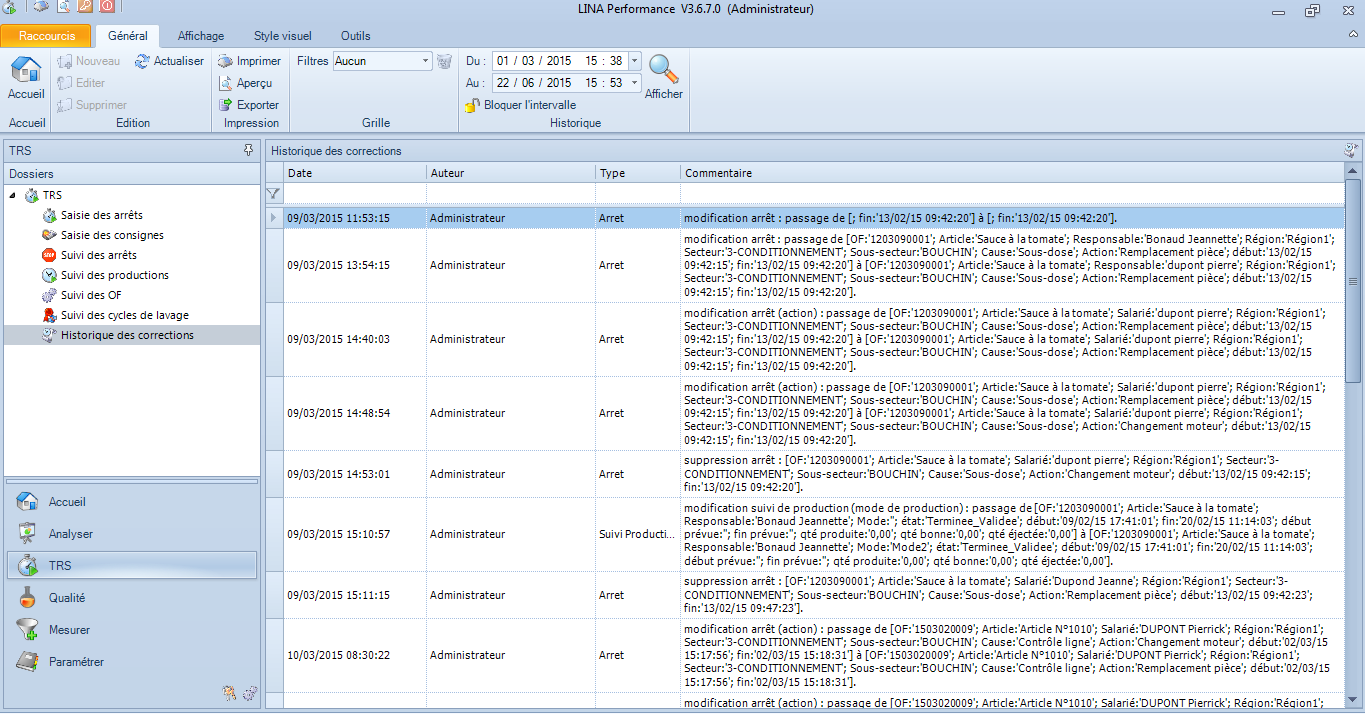Collapse the ribbon with the chevron
Screen dimensions: 1365x714
1351,35
